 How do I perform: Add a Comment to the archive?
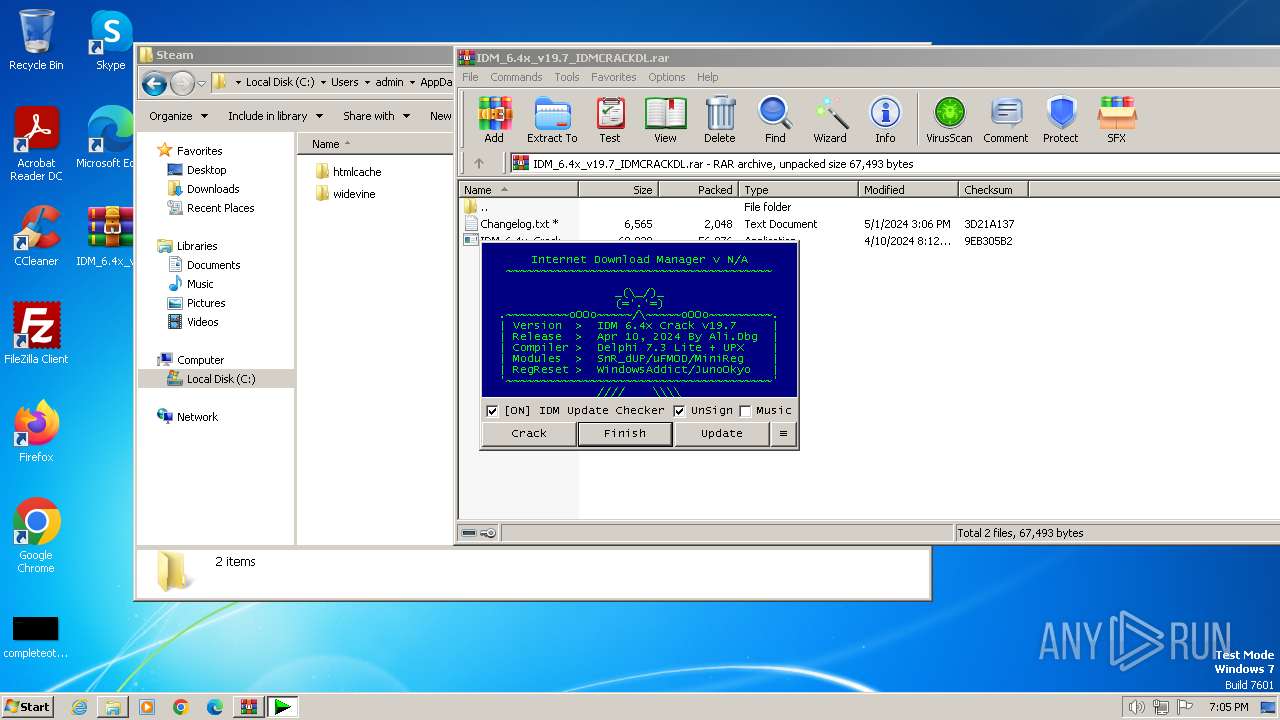pyautogui.click(x=1006, y=120)
